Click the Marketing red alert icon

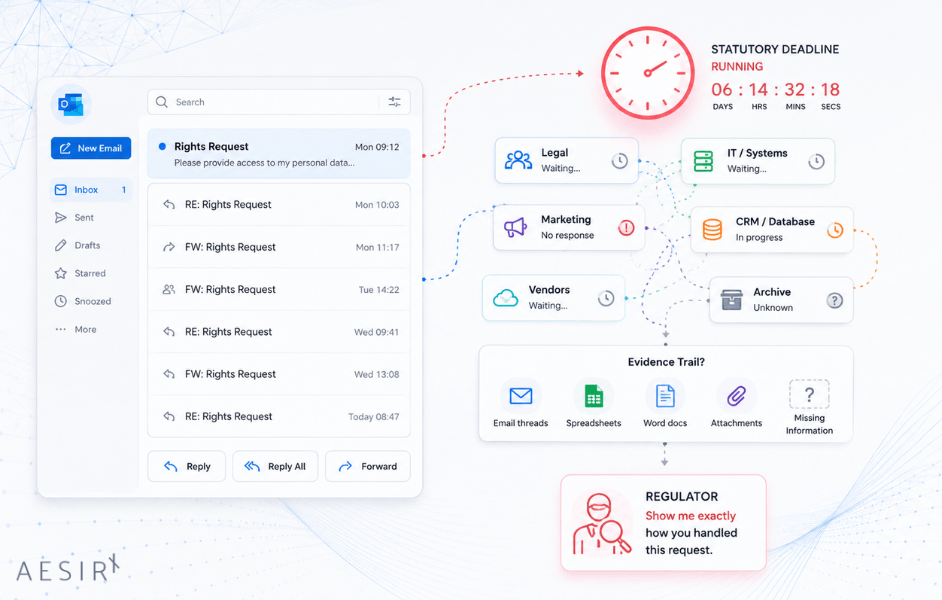click(627, 228)
